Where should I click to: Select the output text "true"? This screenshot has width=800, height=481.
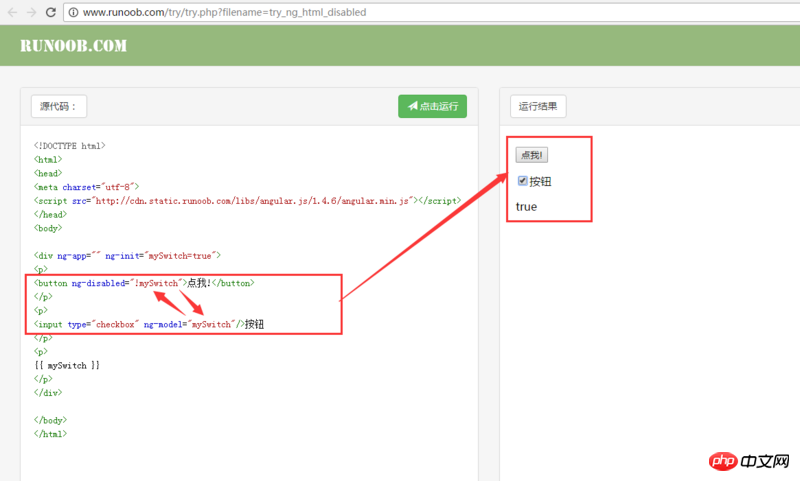click(527, 207)
